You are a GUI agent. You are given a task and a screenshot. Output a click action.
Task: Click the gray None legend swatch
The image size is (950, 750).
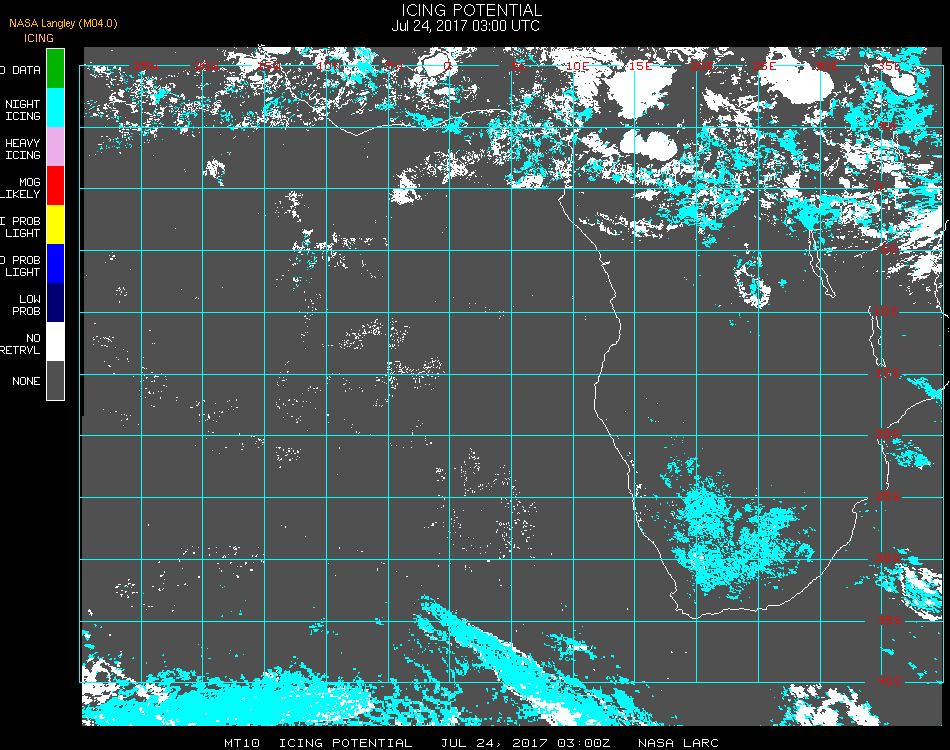(x=55, y=380)
